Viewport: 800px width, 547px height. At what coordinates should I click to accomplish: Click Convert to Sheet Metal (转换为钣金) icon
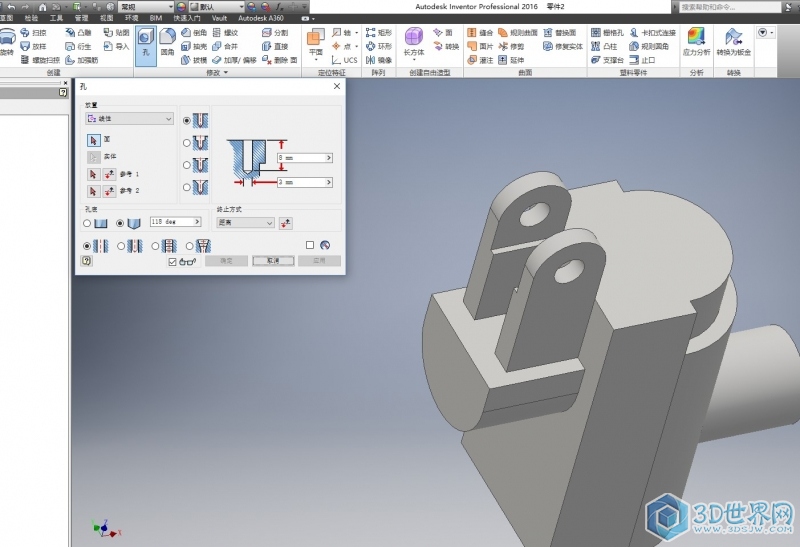click(734, 42)
